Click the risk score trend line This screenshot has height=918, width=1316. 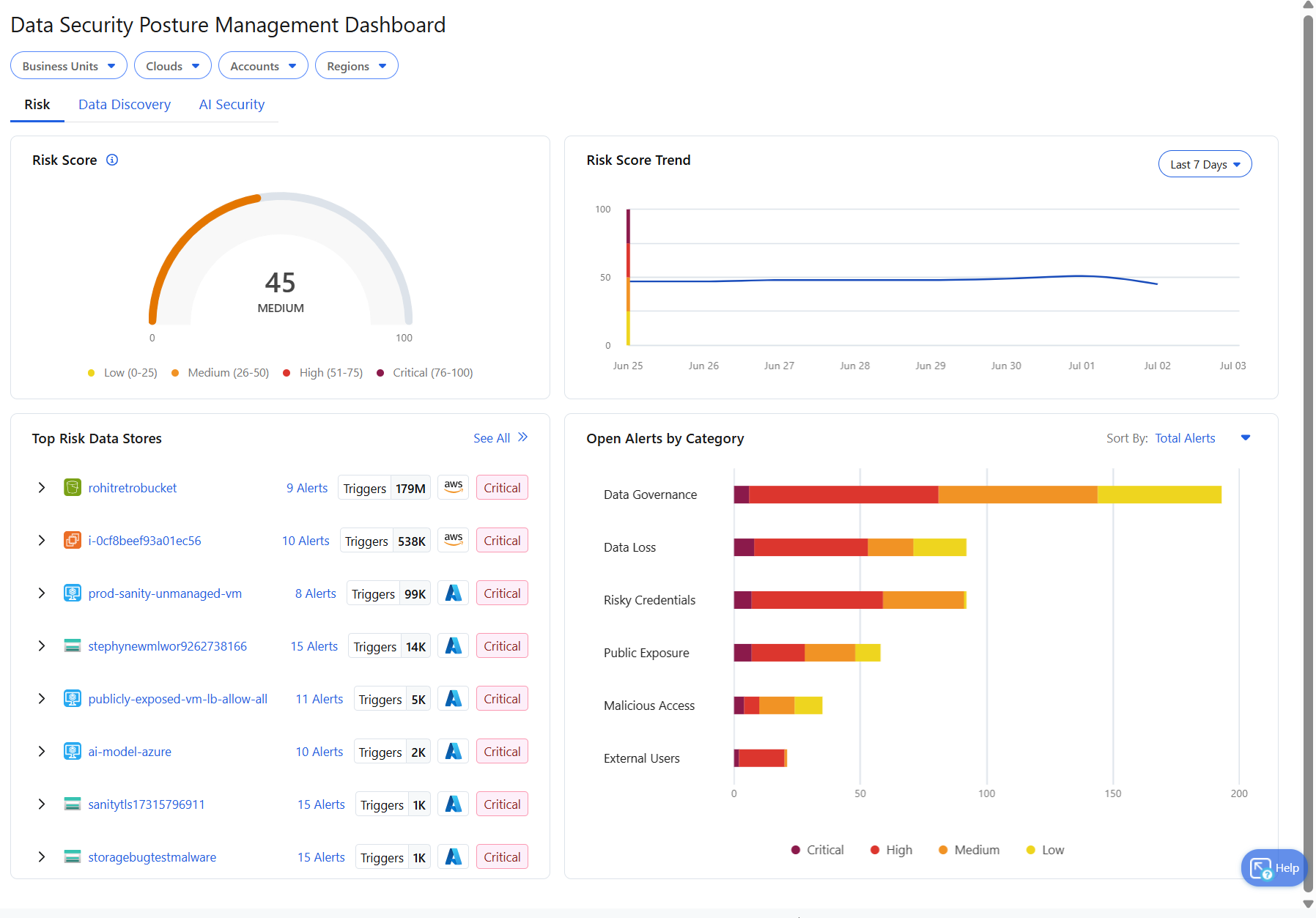tap(892, 279)
